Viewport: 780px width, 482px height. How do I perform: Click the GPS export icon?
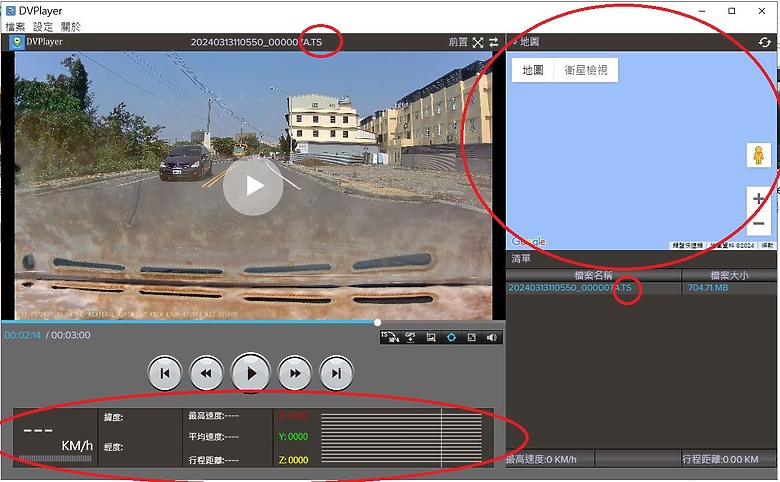410,337
